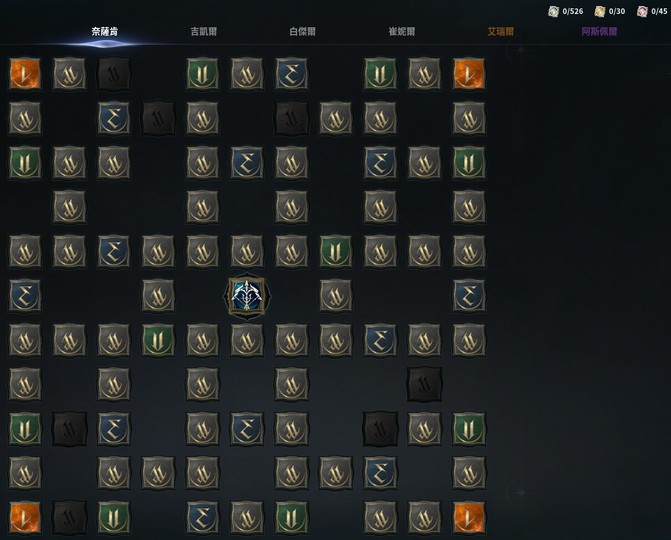
Task: Open the 崔妮爾 tab
Action: click(402, 32)
